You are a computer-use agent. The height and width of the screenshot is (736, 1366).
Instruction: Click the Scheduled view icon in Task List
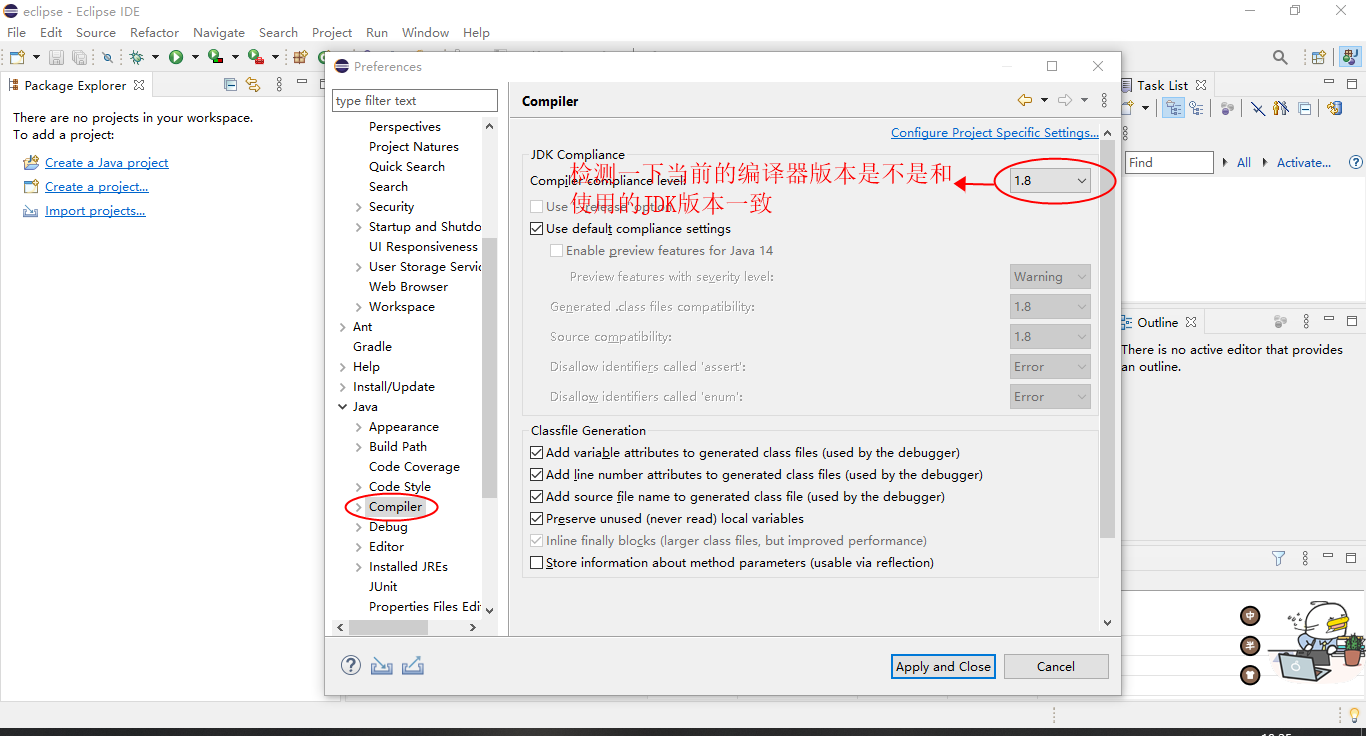pyautogui.click(x=1196, y=107)
